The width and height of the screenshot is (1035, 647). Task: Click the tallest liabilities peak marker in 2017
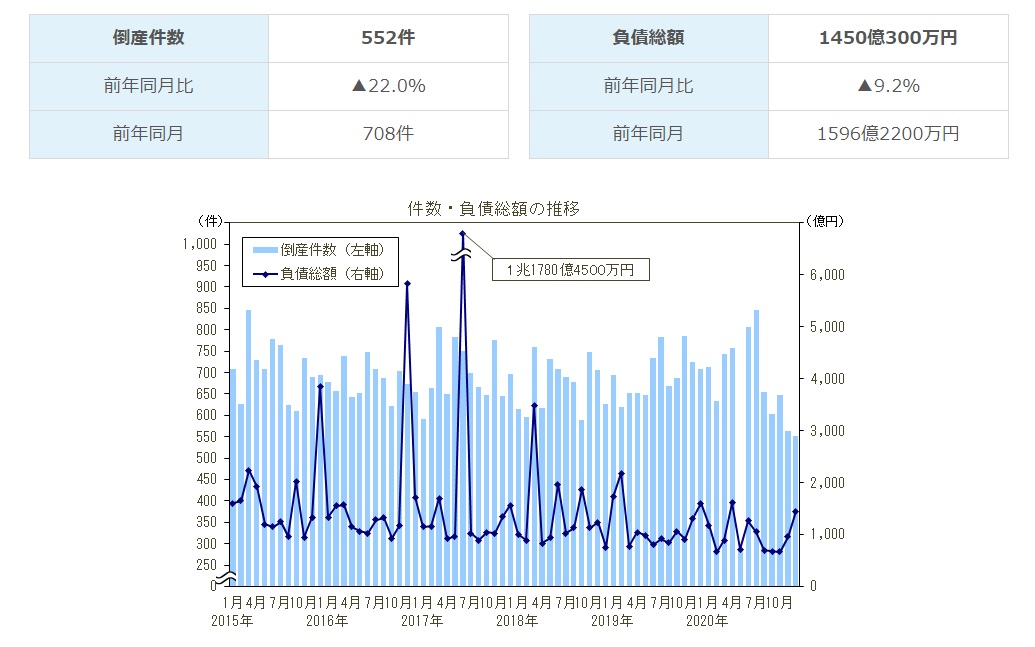463,232
